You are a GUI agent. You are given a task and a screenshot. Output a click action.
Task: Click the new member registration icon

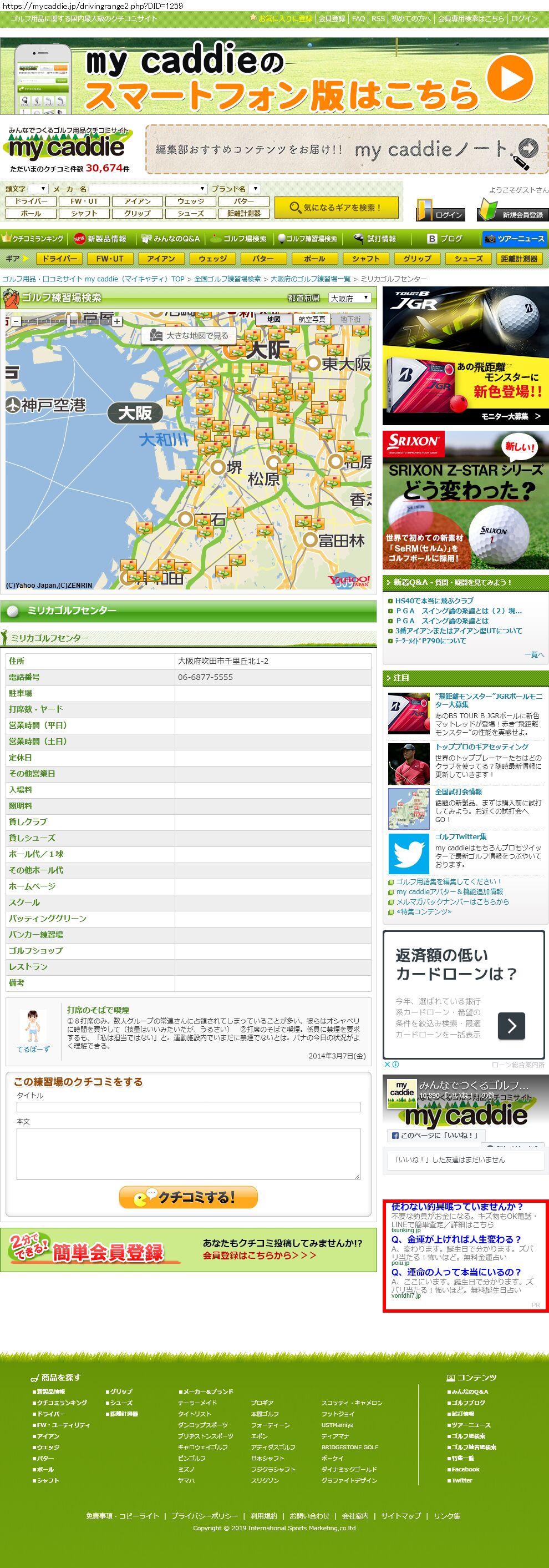tap(512, 210)
